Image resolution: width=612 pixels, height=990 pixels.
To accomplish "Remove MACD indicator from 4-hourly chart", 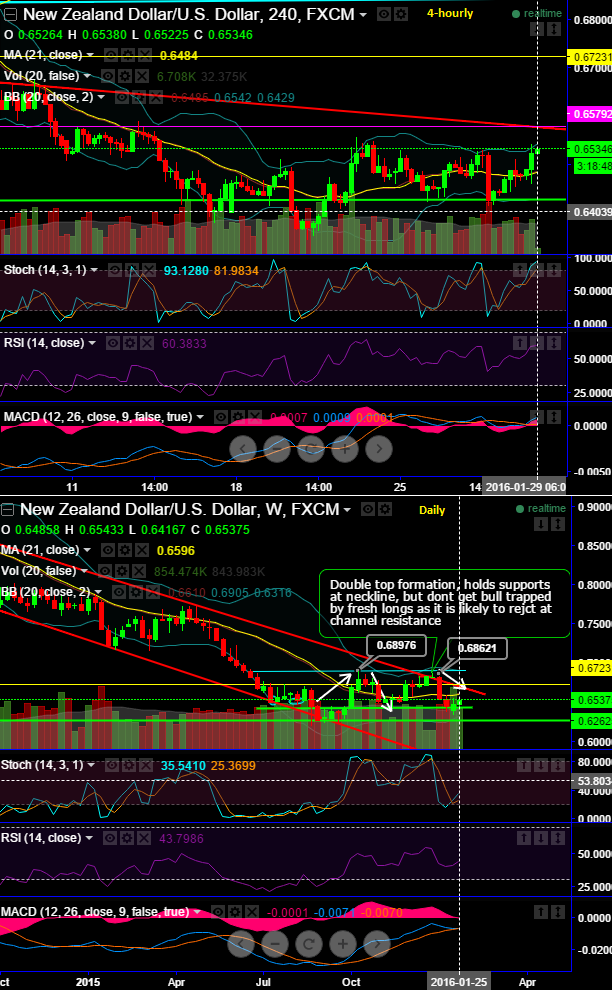I will click(x=255, y=417).
